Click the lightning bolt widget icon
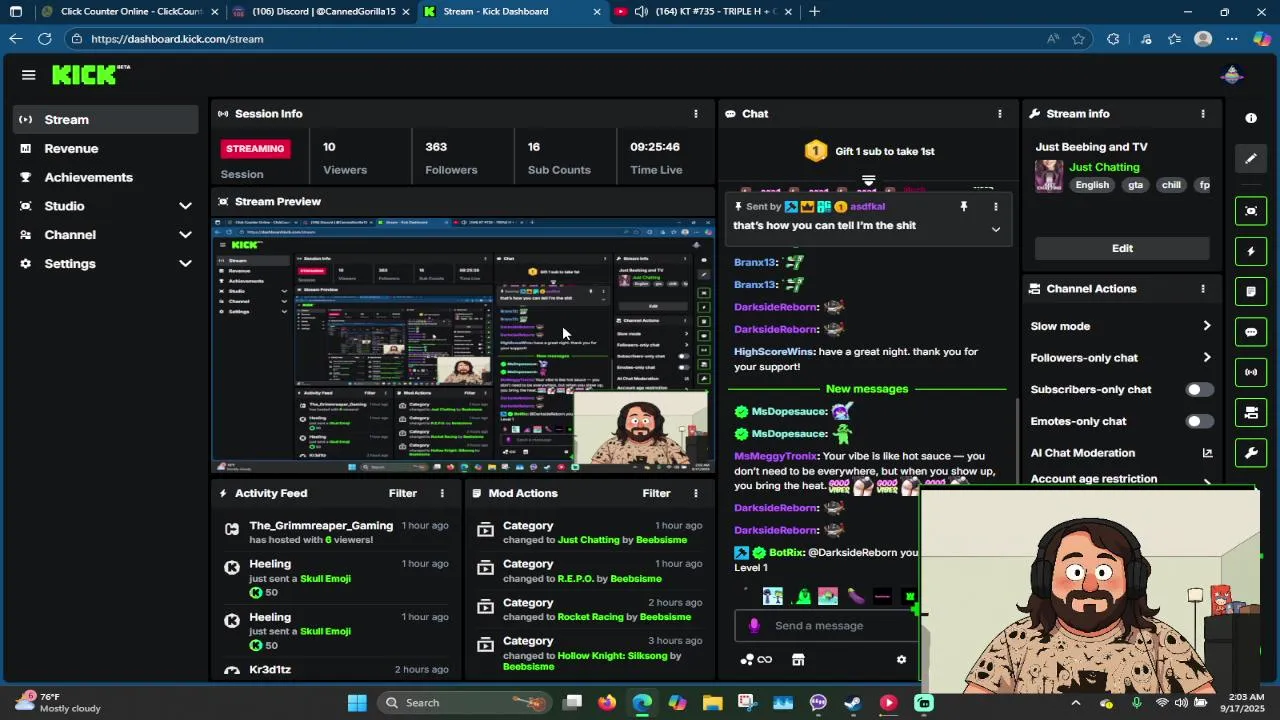Screen dimensions: 1280x720 (1251, 251)
